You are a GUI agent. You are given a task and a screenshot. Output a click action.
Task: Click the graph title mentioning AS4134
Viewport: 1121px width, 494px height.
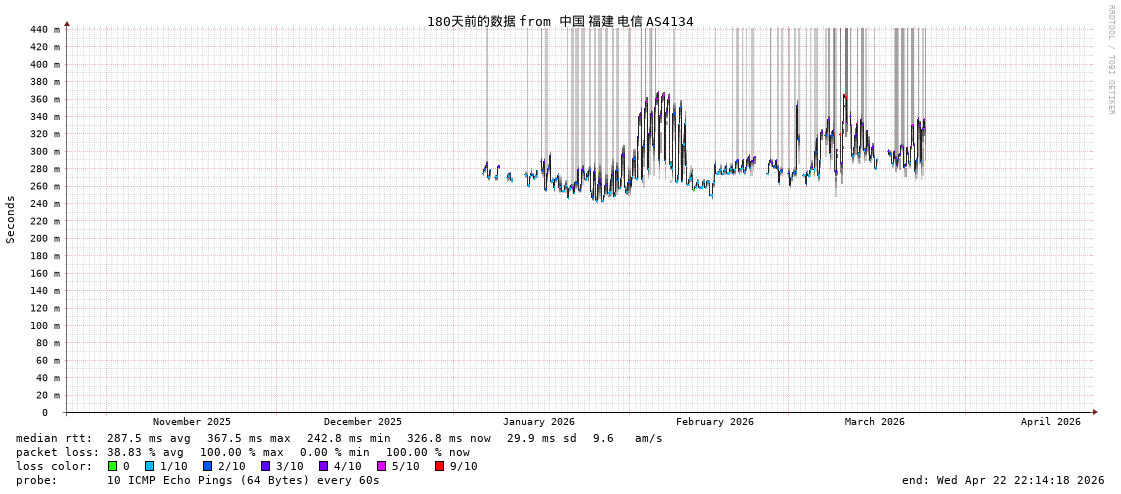coord(560,21)
